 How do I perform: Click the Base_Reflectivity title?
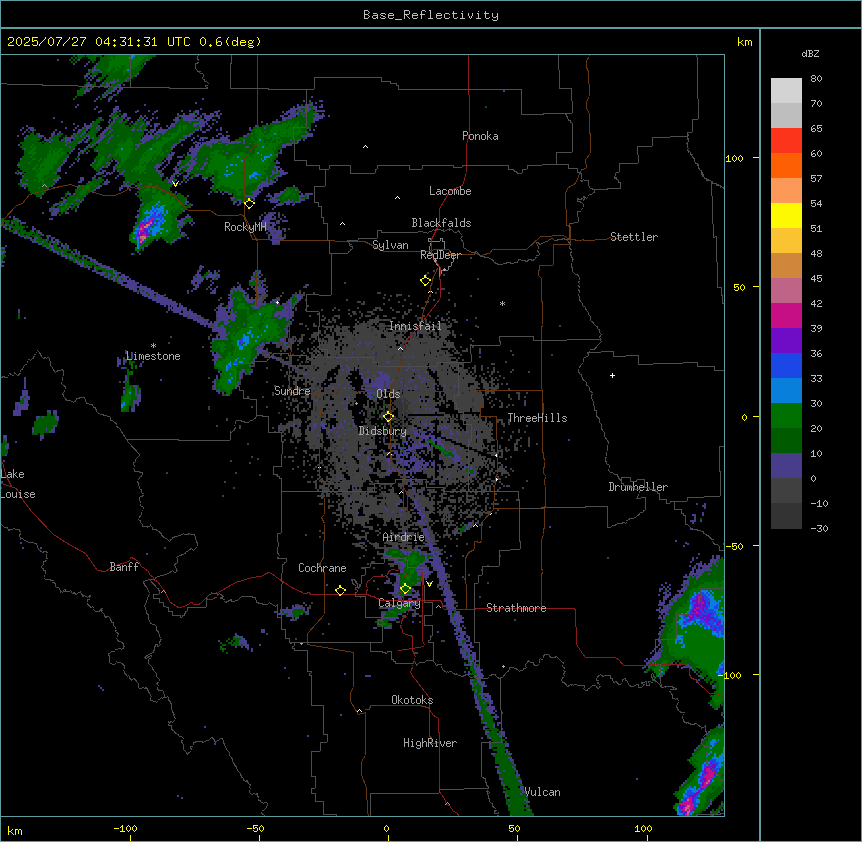point(431,15)
